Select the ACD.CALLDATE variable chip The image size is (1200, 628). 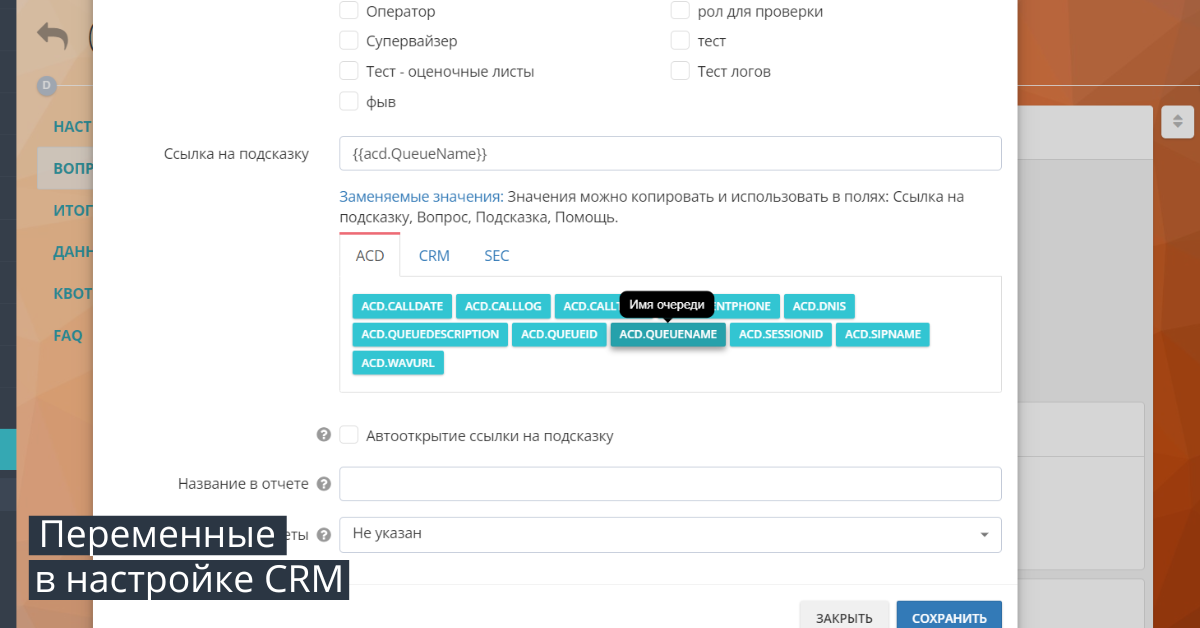coord(401,306)
